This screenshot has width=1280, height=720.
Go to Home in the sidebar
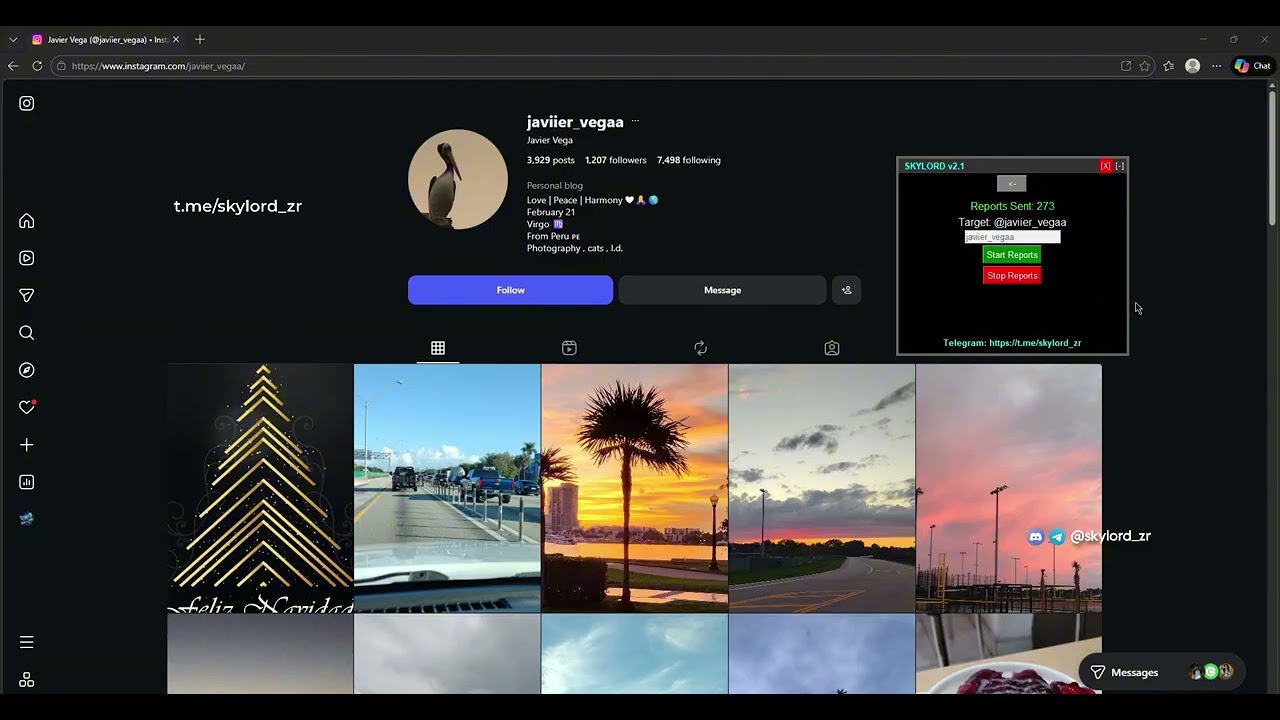coord(27,221)
